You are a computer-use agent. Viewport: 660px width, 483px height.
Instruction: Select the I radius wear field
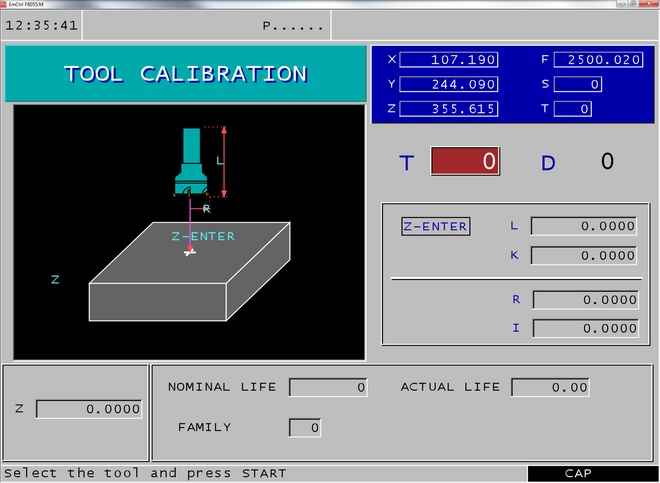[x=584, y=328]
